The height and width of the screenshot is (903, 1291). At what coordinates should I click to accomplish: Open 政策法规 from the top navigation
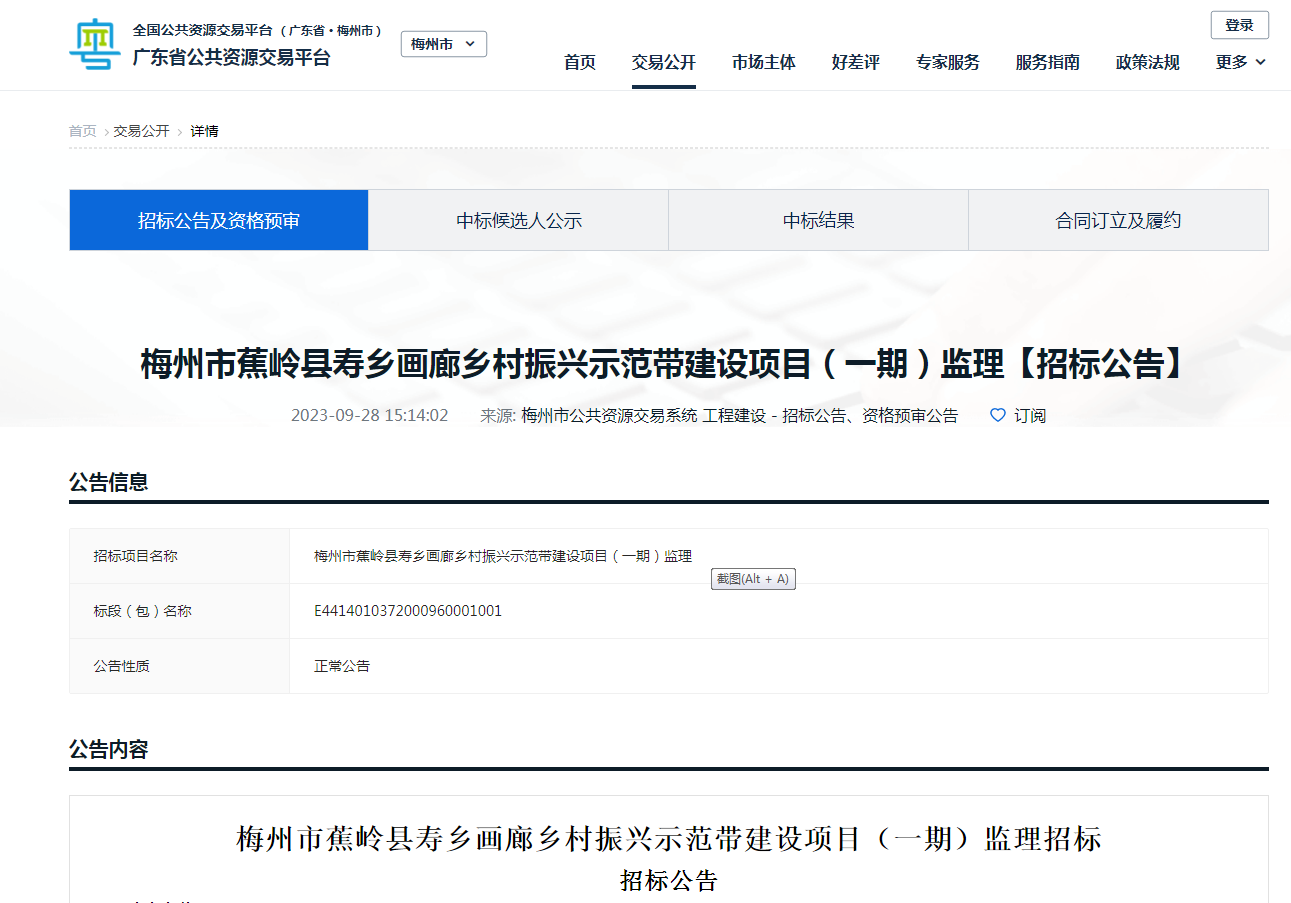[1146, 61]
